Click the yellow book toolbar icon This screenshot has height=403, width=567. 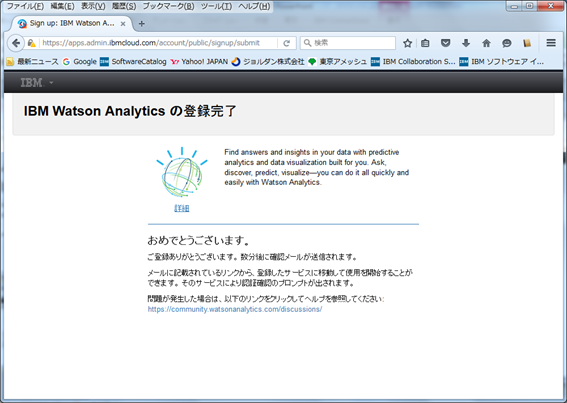click(x=527, y=43)
